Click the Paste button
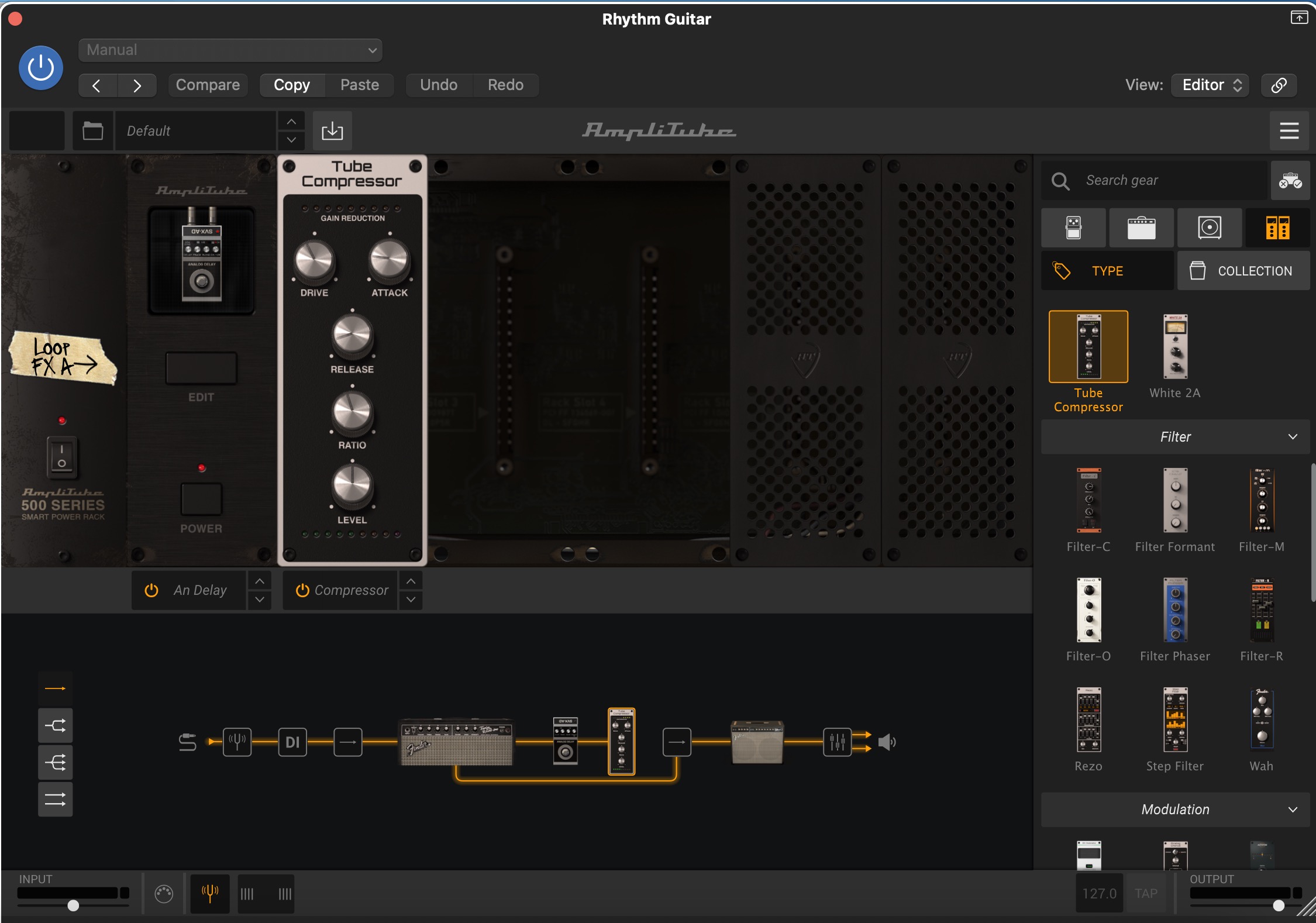The height and width of the screenshot is (923, 1316). point(360,85)
